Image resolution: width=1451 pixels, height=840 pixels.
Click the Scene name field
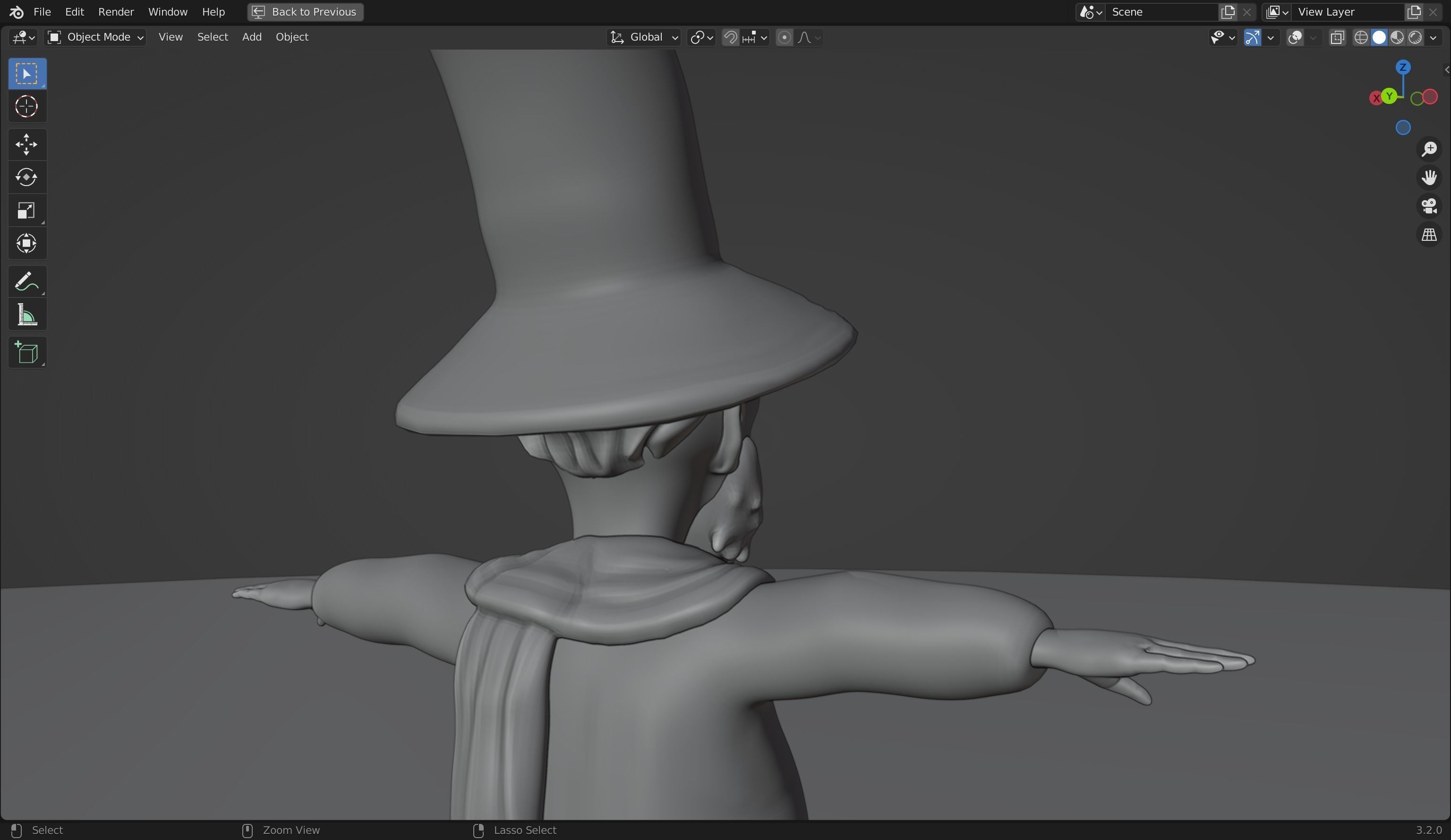point(1160,11)
